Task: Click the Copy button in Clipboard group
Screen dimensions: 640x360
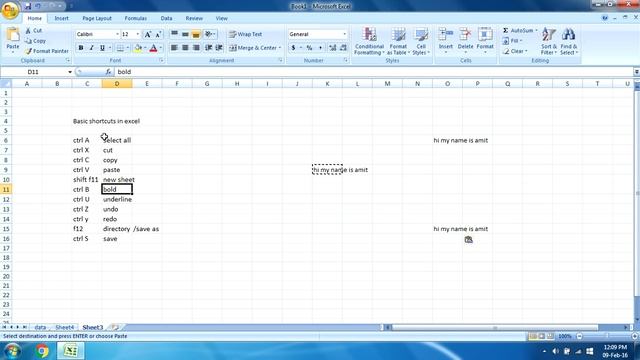Action: pos(35,41)
